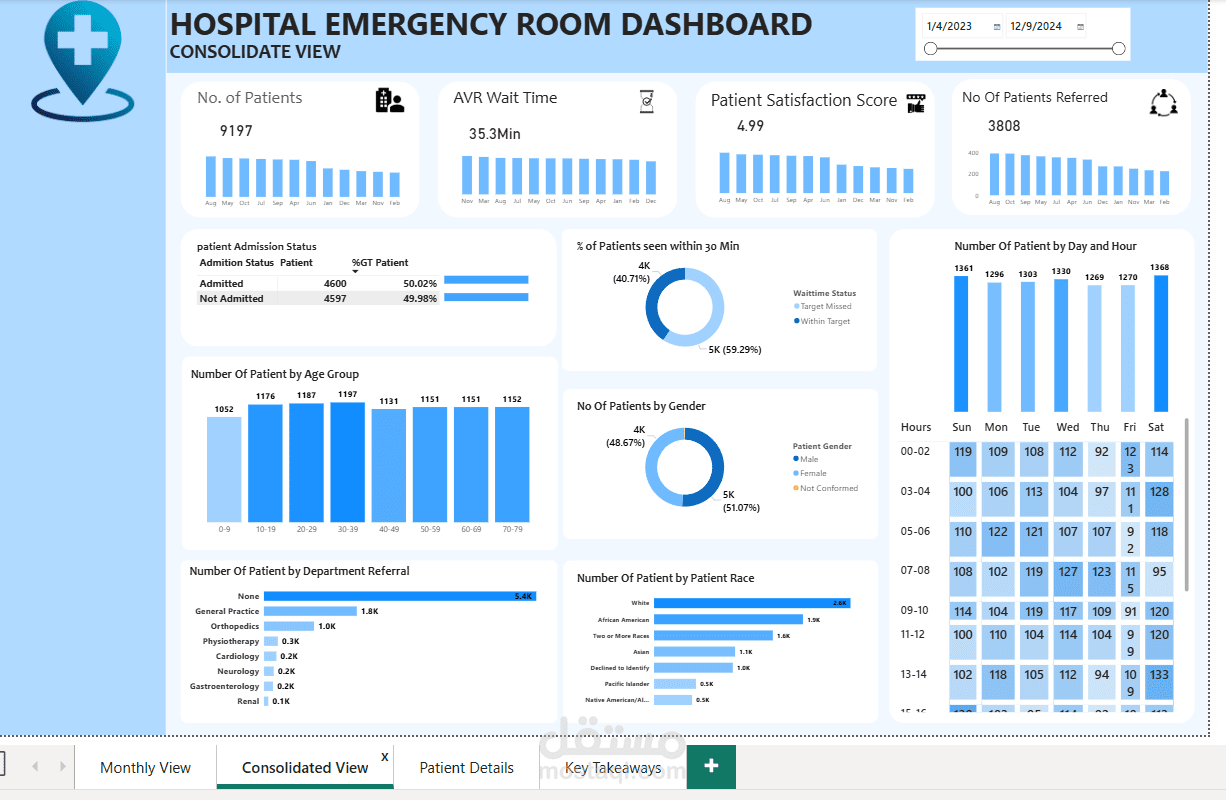Click the 30-39 age group bar
This screenshot has width=1226, height=800.
pyautogui.click(x=347, y=462)
